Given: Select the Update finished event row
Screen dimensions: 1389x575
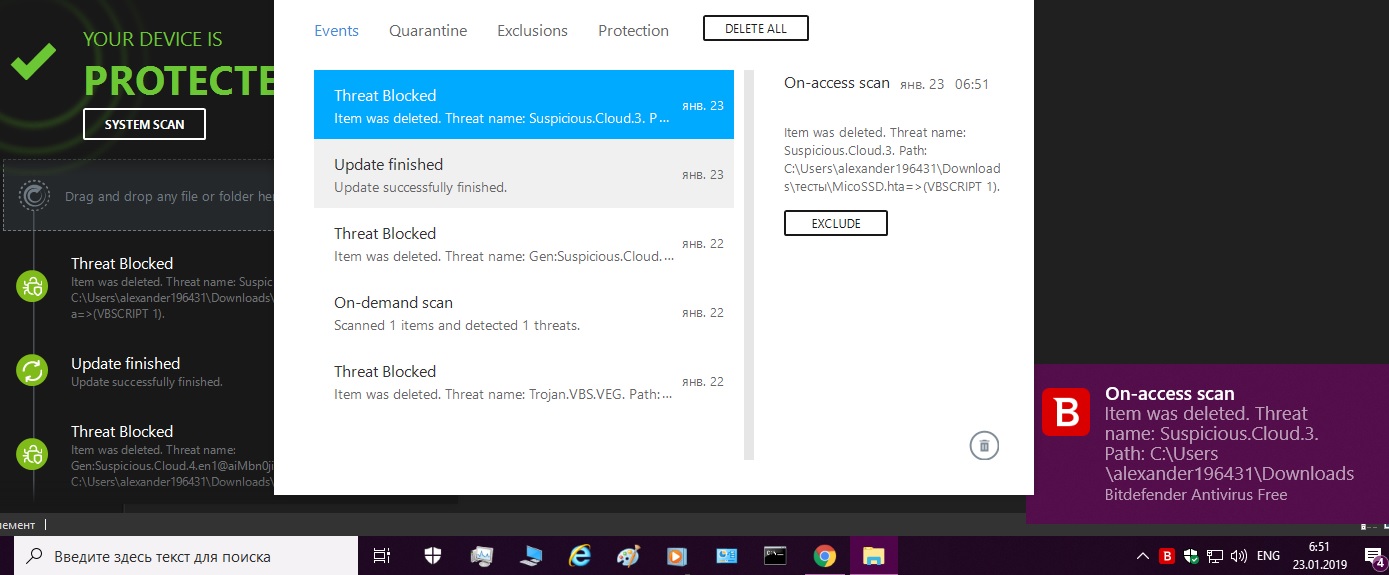Looking at the screenshot, I should (524, 173).
